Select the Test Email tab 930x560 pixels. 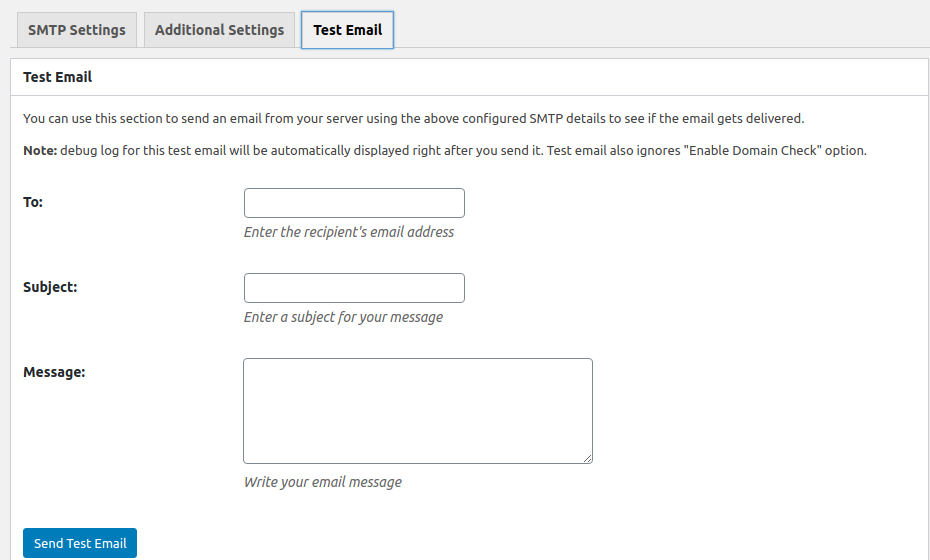tap(347, 30)
